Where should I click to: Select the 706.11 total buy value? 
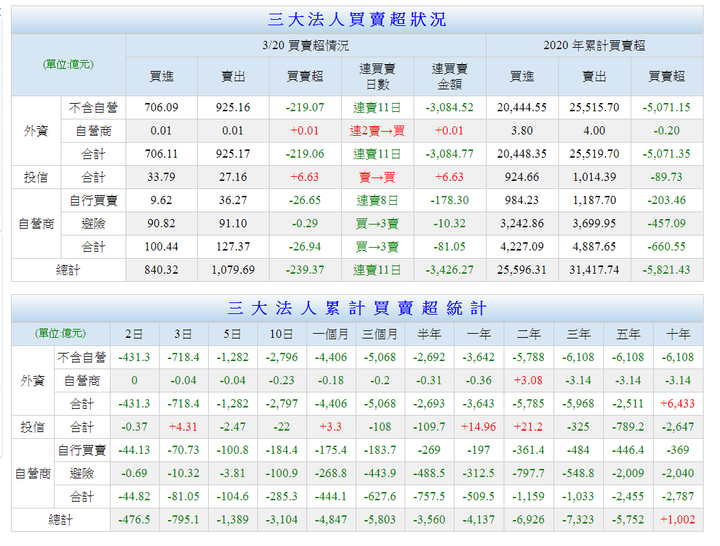click(161, 154)
